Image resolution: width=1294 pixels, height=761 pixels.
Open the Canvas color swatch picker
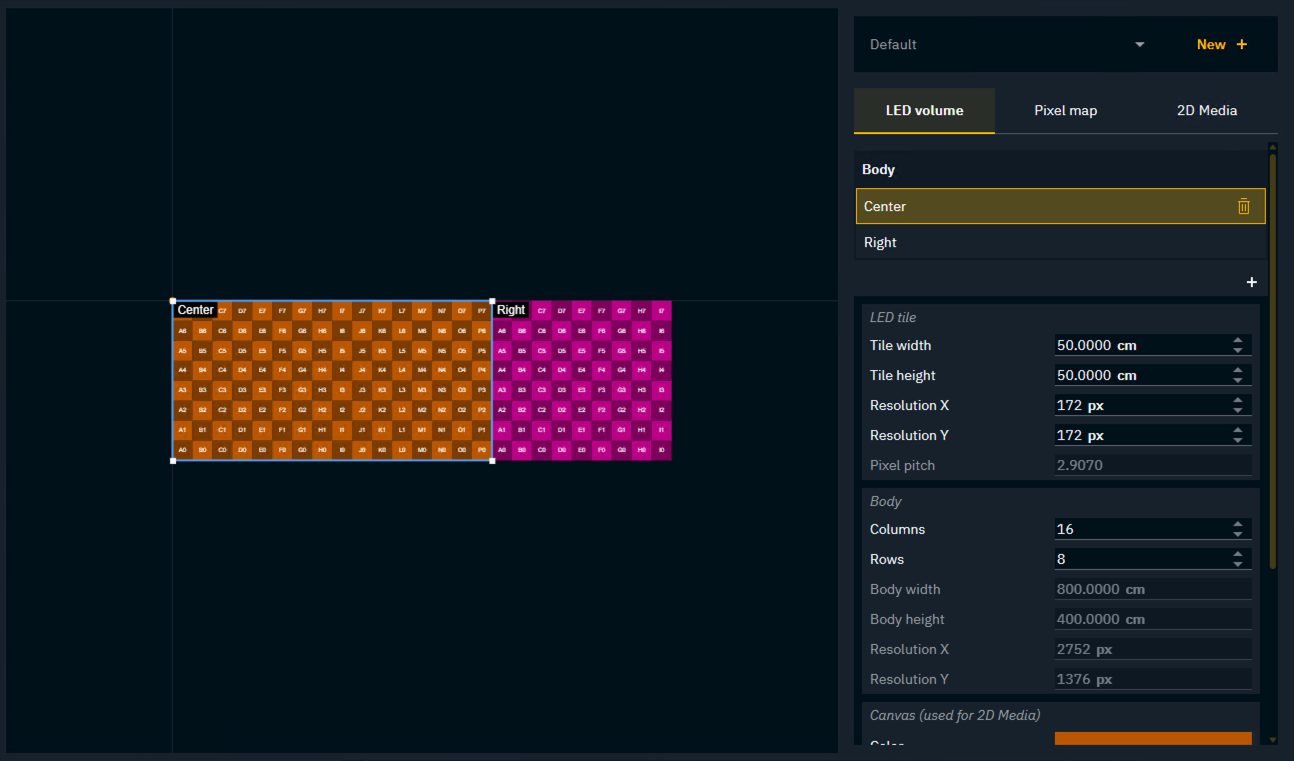1152,738
